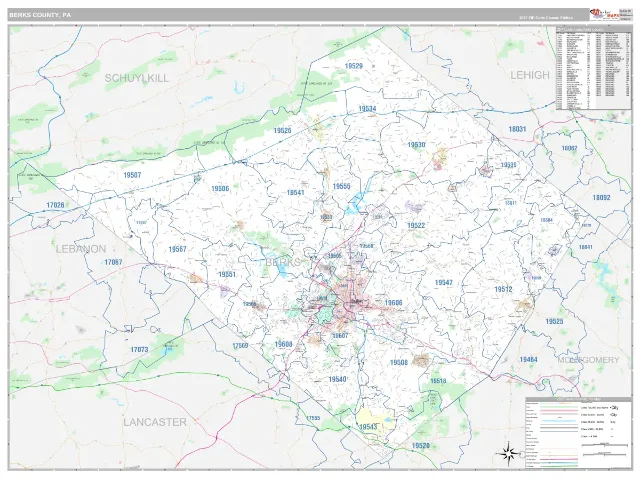Screen dimensions: 640x480
Task: Click ZIP code 18092 label
Action: 601,198
